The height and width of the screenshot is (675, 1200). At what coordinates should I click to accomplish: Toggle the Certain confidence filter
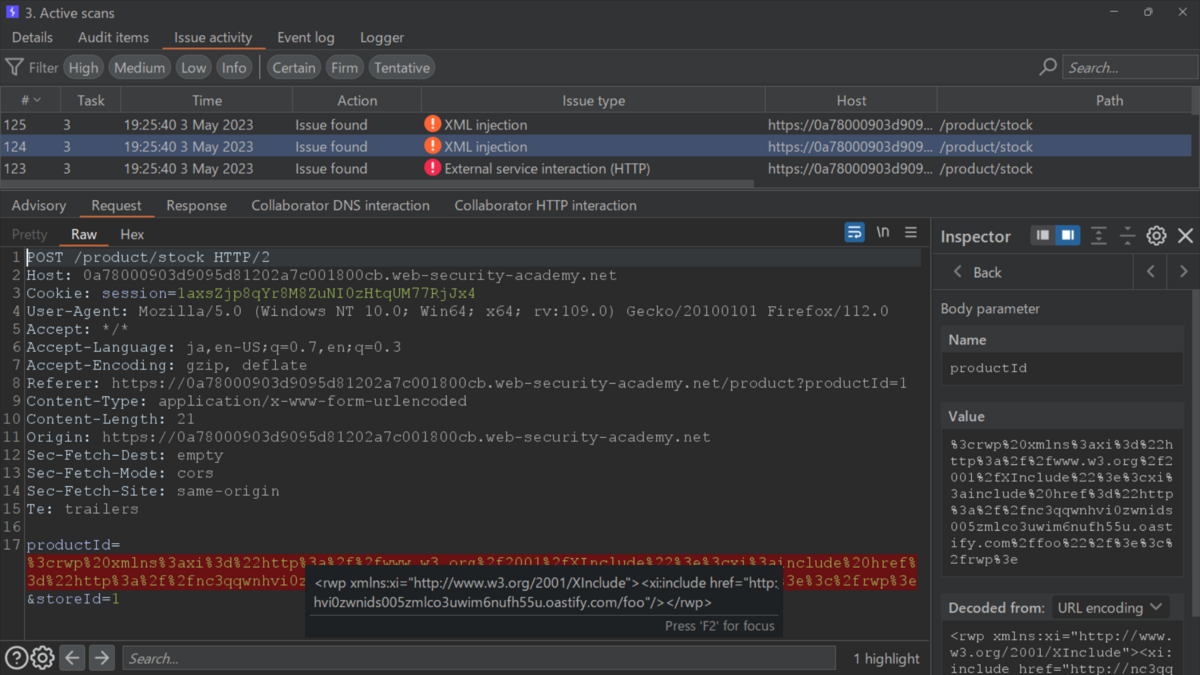click(x=294, y=68)
